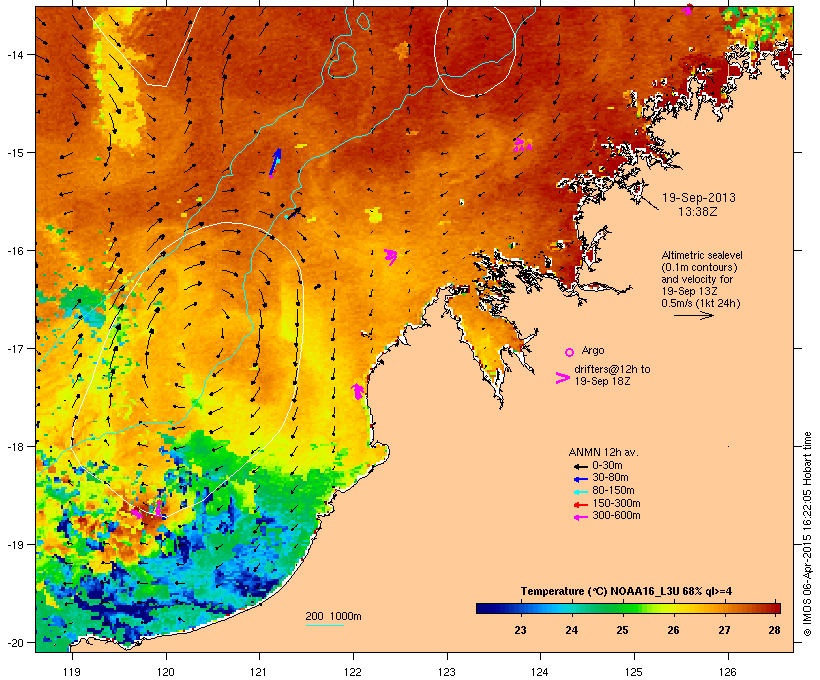Click the dark red 28°C end of colorbar

(x=775, y=608)
